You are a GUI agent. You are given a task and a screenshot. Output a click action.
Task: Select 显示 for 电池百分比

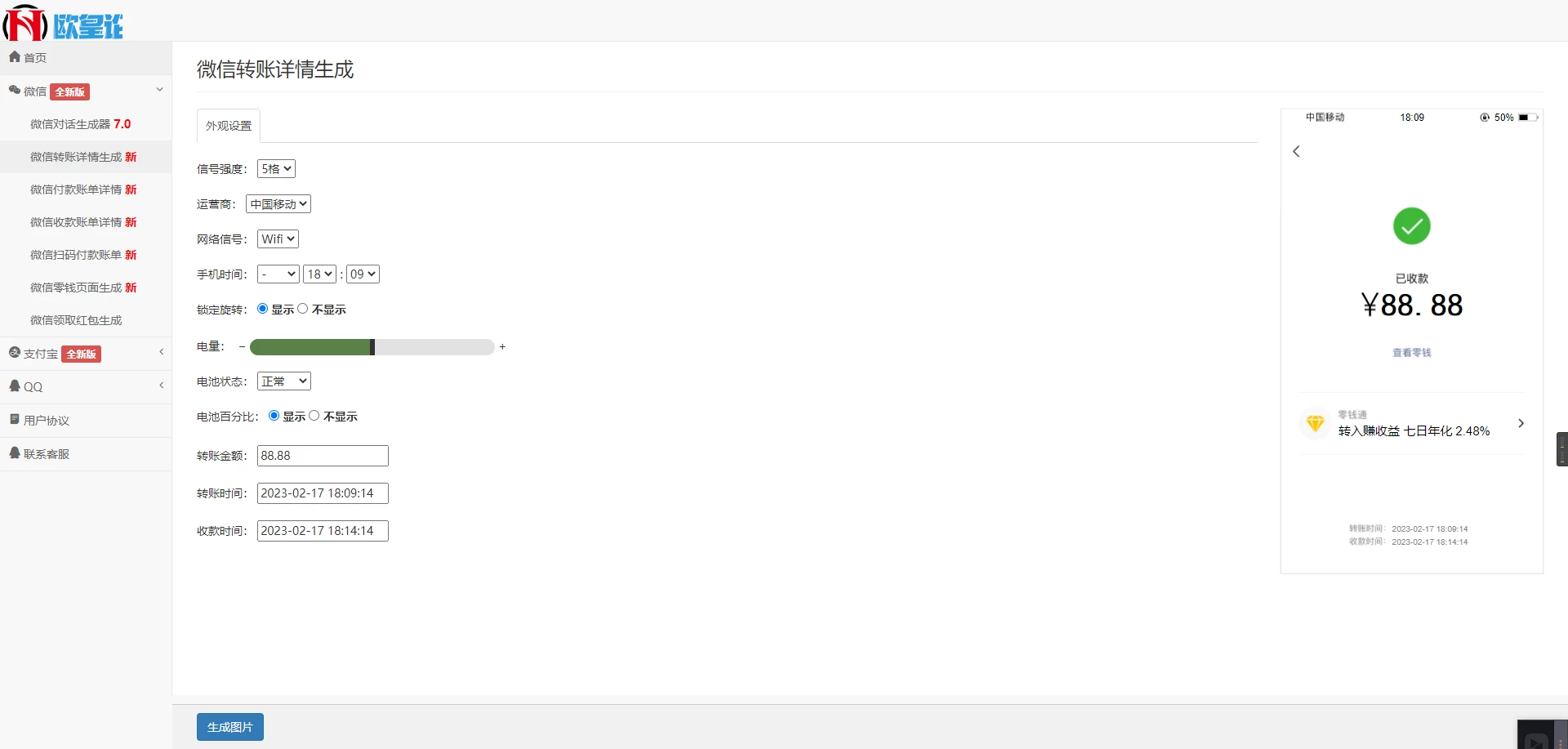274,416
